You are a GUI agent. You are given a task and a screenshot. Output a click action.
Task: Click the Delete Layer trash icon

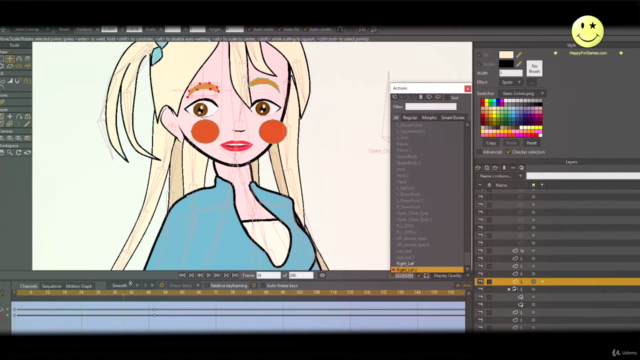click(x=504, y=168)
